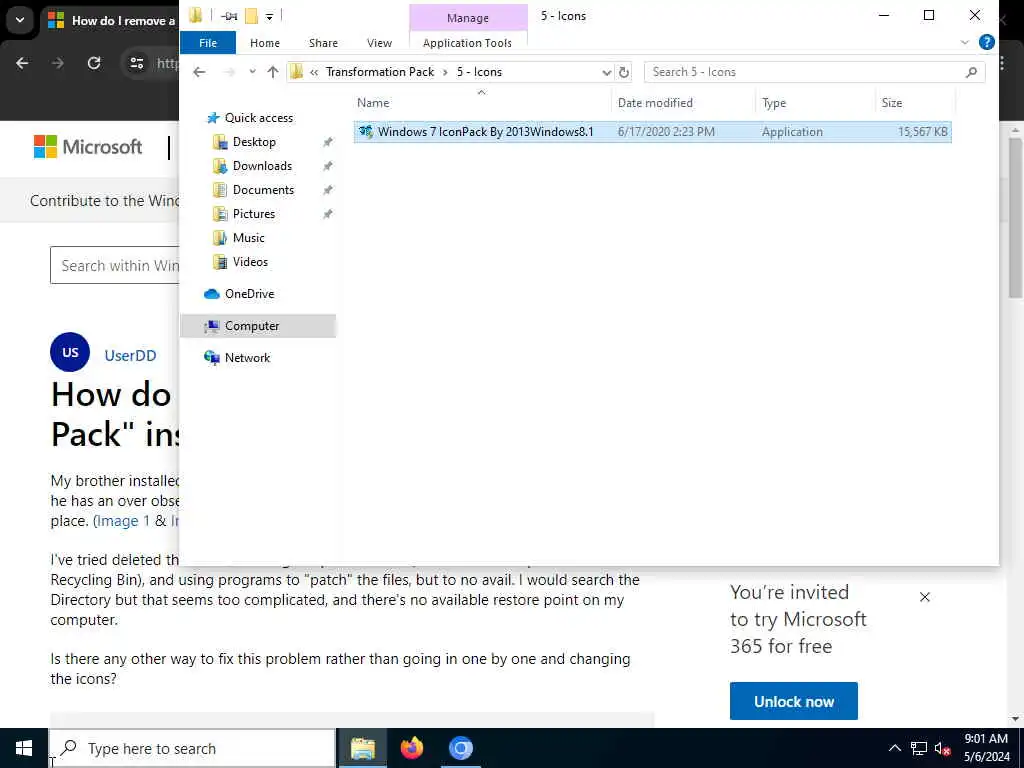This screenshot has width=1024, height=768.
Task: Click the taskbar Type here to search box
Action: click(192, 748)
